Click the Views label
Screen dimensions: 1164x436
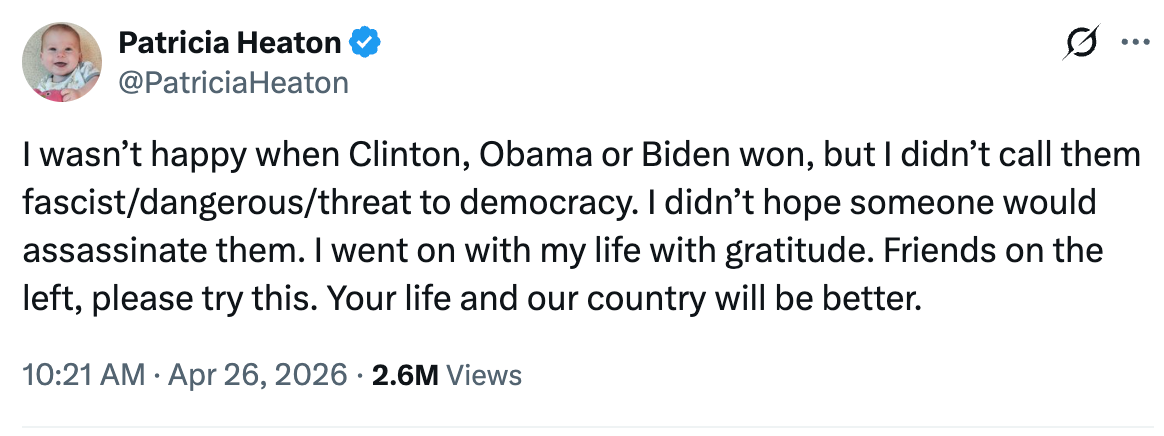(484, 375)
